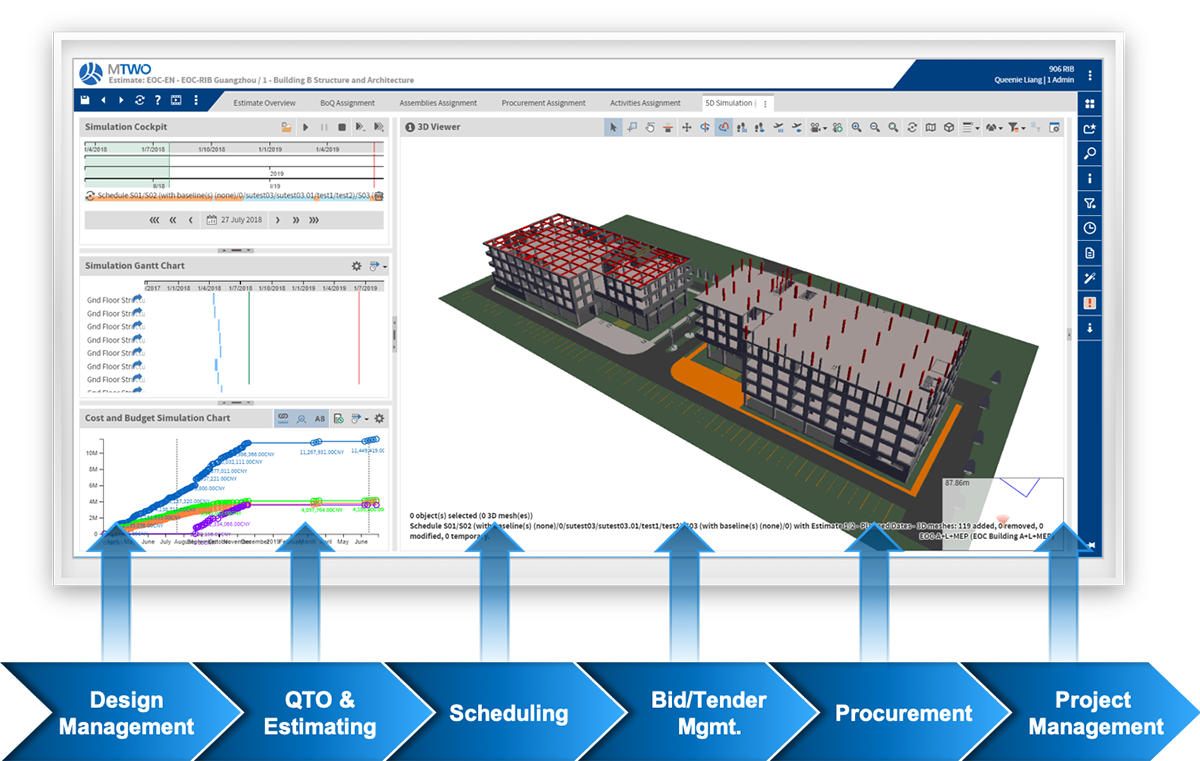
Task: Step forward with single right chevron
Action: (x=277, y=220)
